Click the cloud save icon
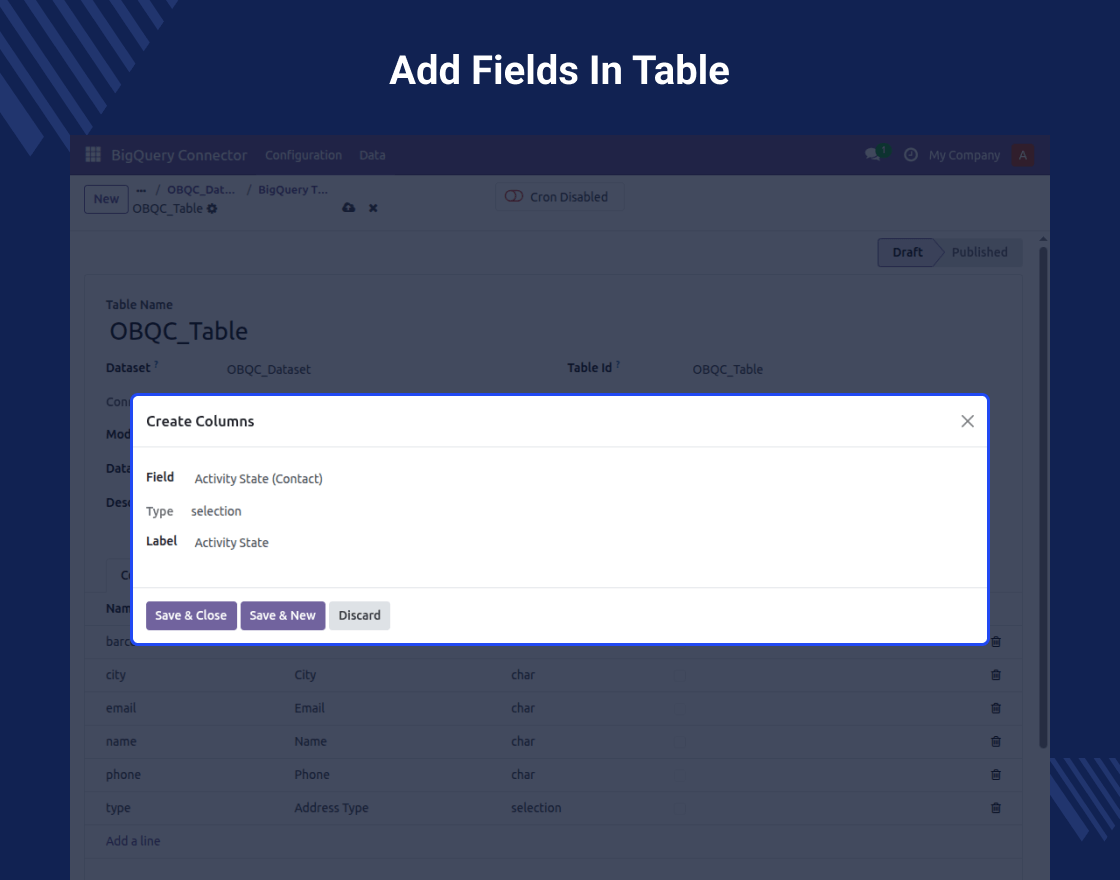The height and width of the screenshot is (880, 1120). [349, 208]
